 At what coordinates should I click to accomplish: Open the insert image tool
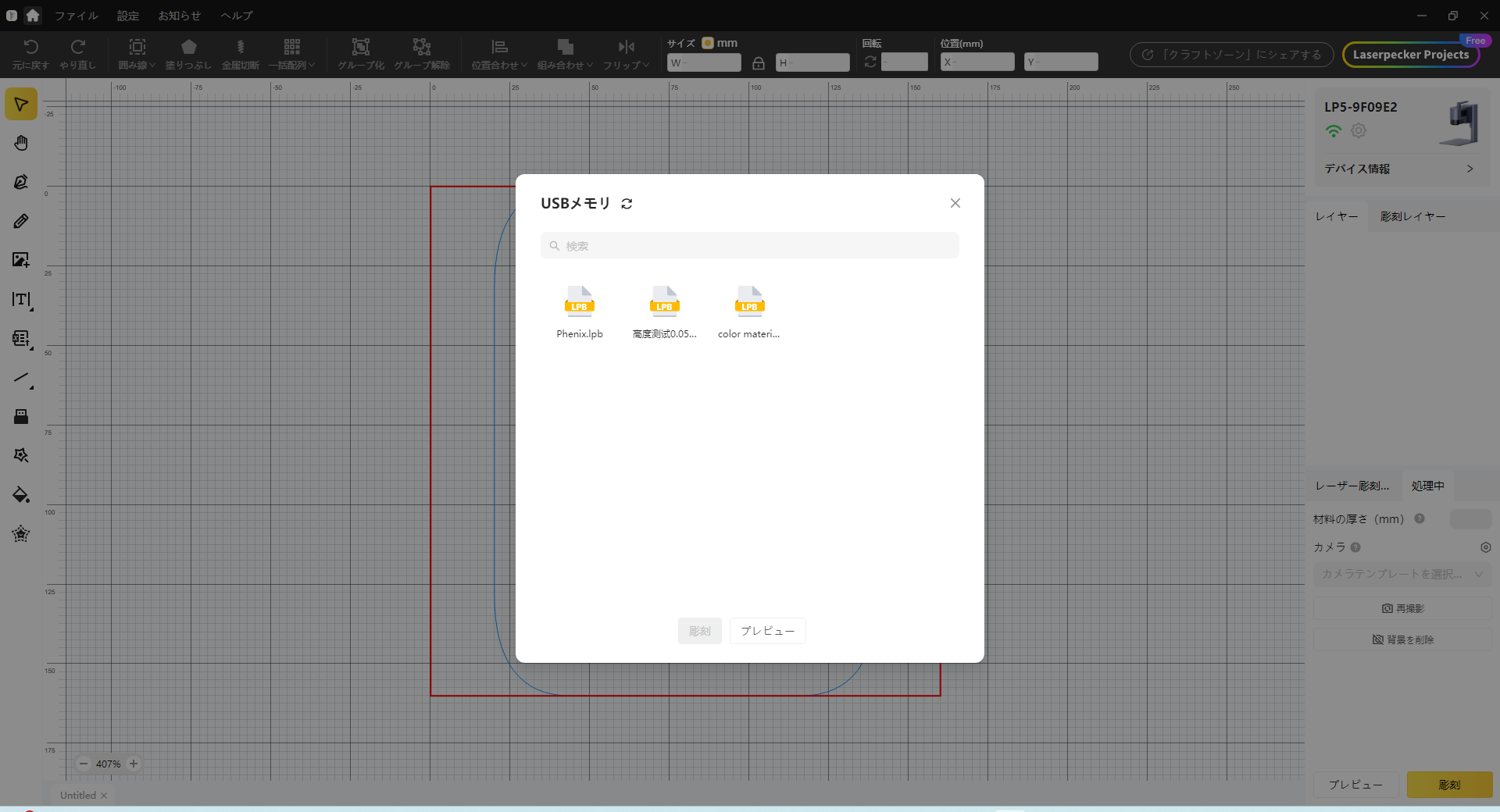click(21, 260)
